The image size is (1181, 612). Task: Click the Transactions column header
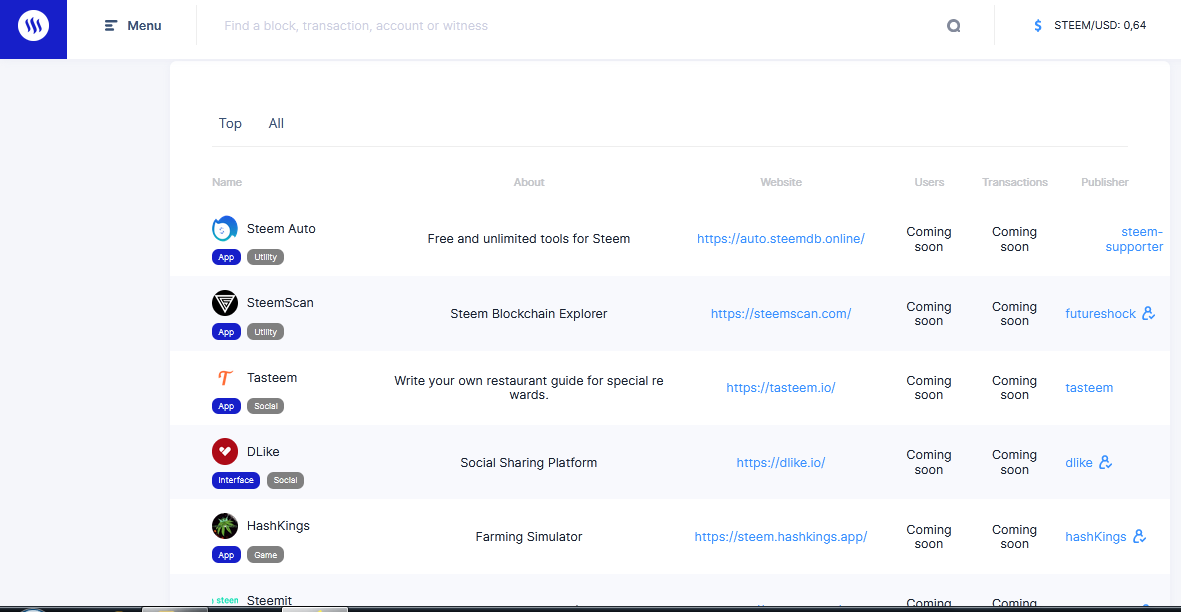(x=1015, y=182)
